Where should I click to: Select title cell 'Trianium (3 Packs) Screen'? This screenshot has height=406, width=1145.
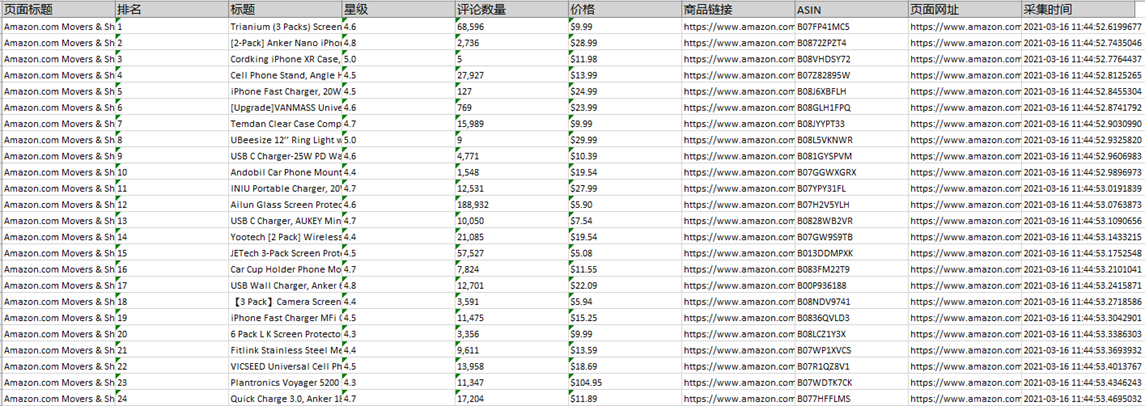coord(285,26)
